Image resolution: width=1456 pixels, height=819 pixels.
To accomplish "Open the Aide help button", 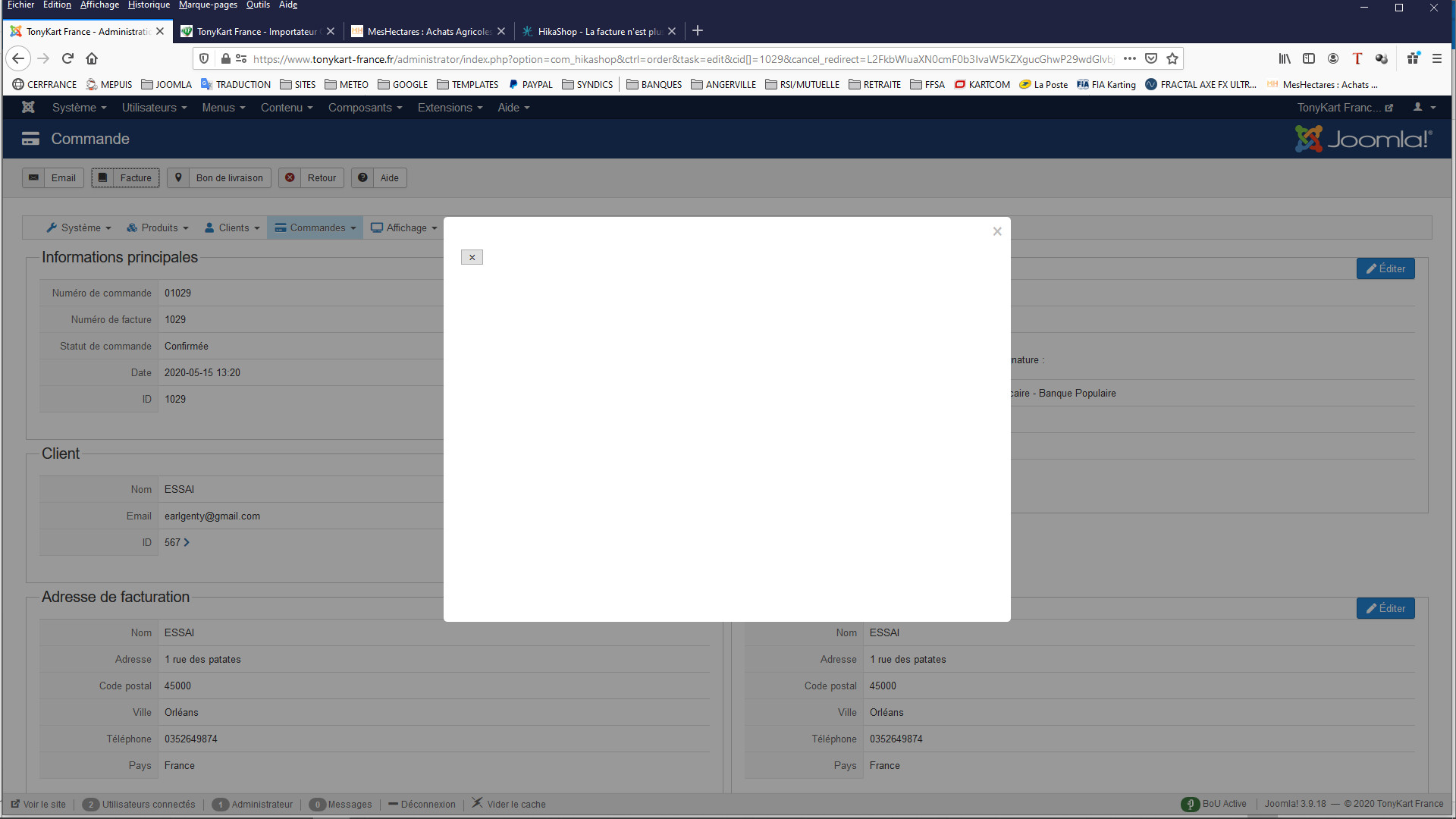I will coord(379,178).
